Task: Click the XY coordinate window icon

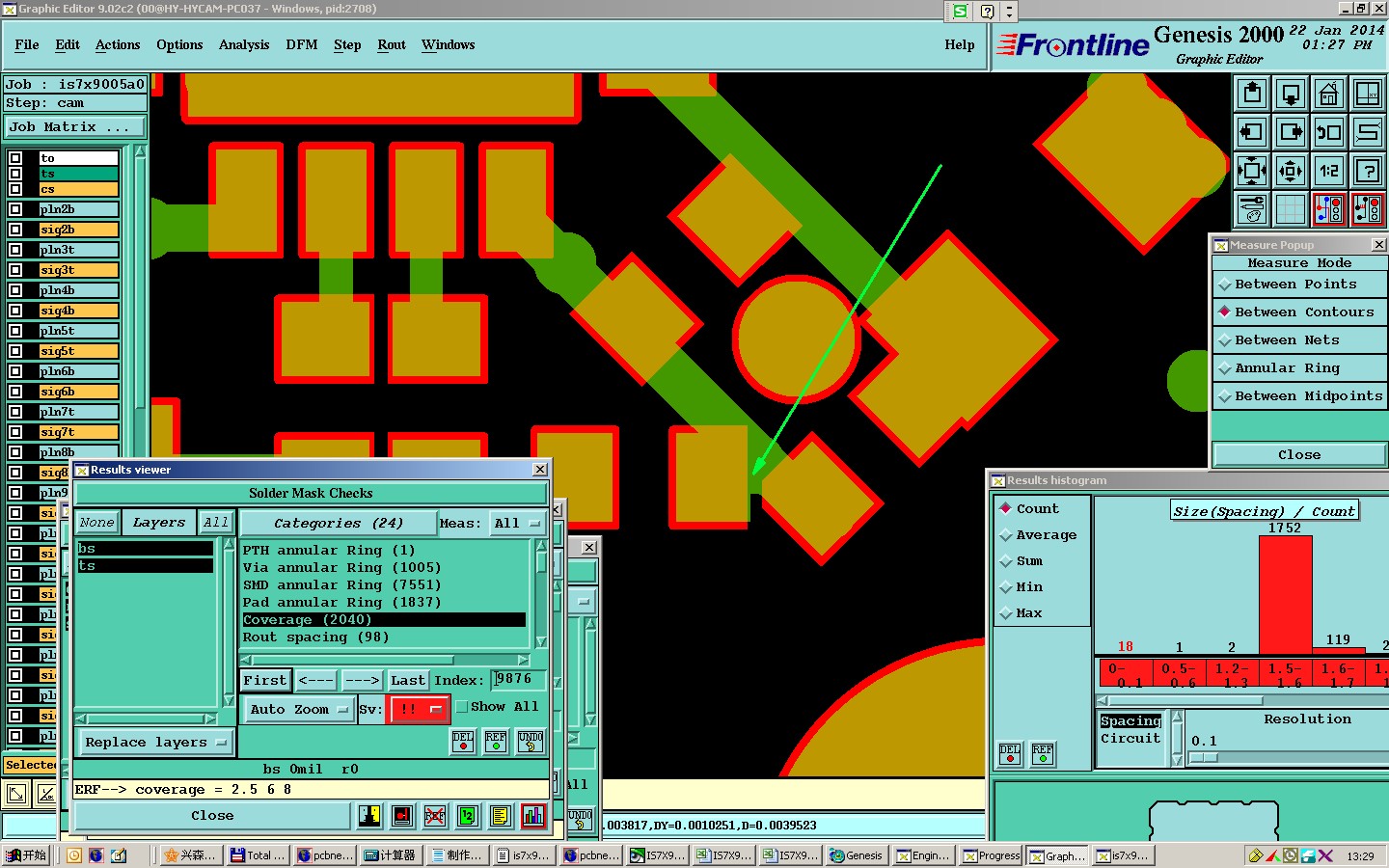Action: point(1368,94)
